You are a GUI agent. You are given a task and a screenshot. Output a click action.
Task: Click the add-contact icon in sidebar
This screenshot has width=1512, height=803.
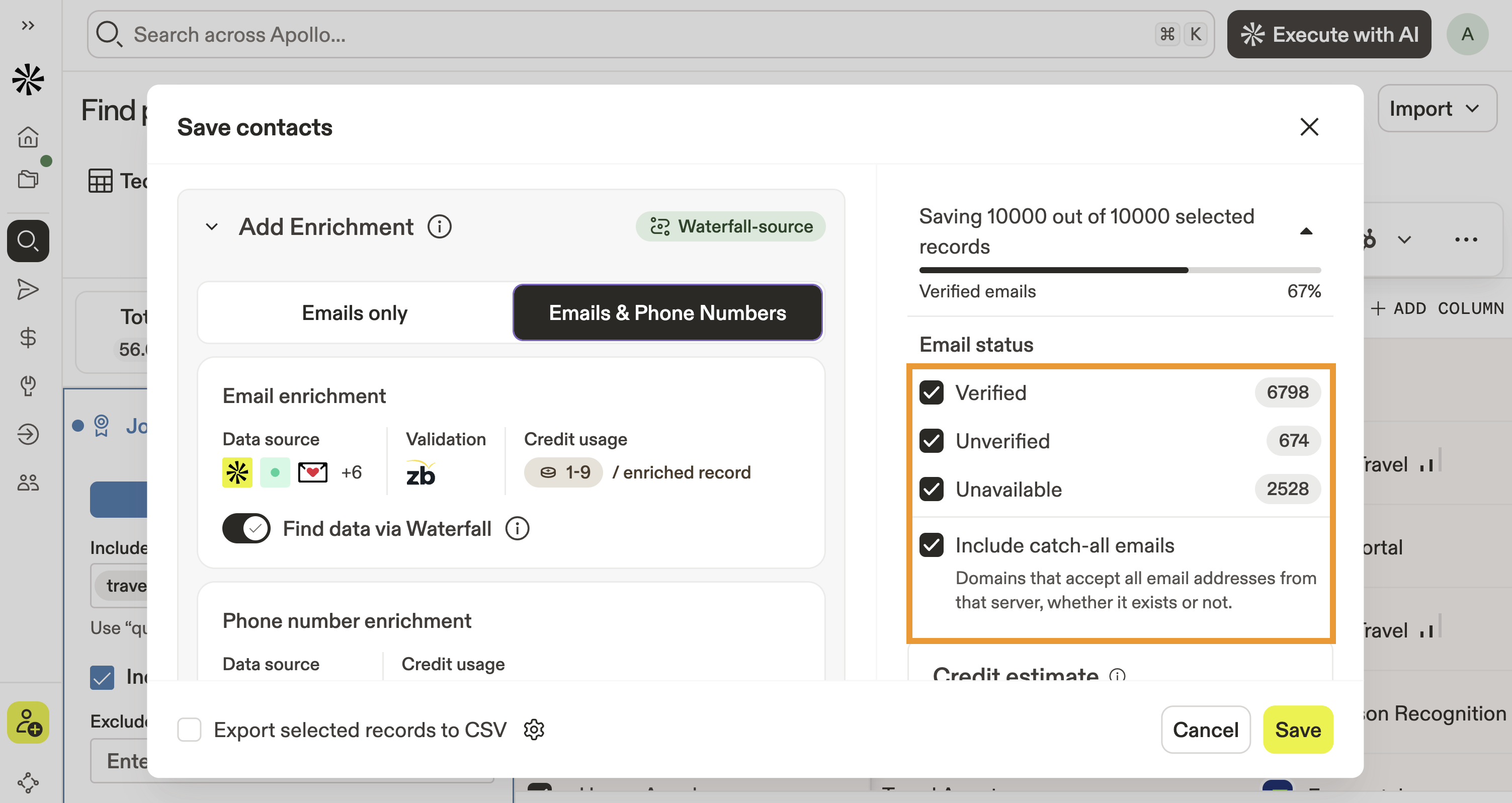click(x=28, y=722)
